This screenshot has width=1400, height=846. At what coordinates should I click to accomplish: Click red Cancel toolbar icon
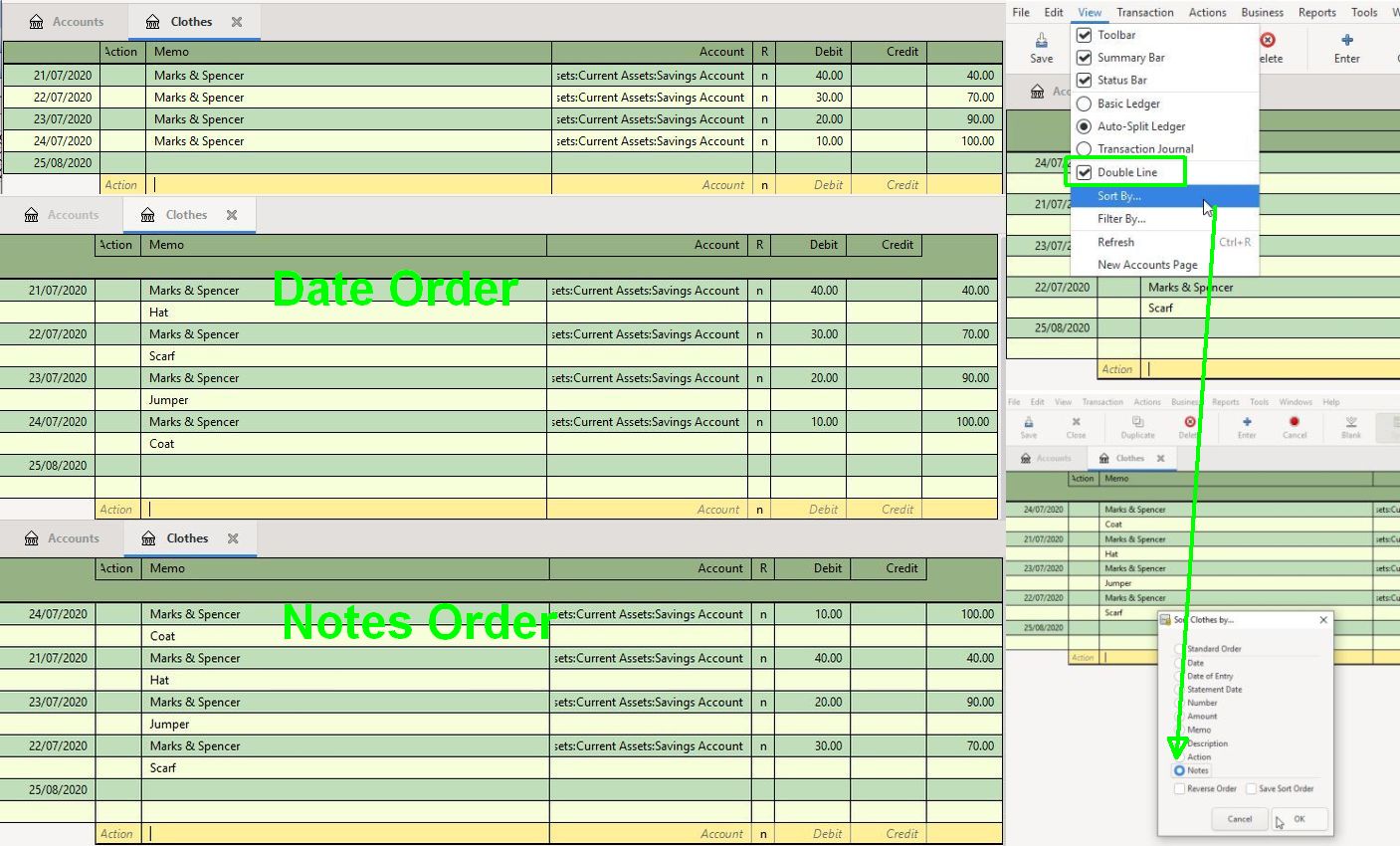tap(1294, 422)
